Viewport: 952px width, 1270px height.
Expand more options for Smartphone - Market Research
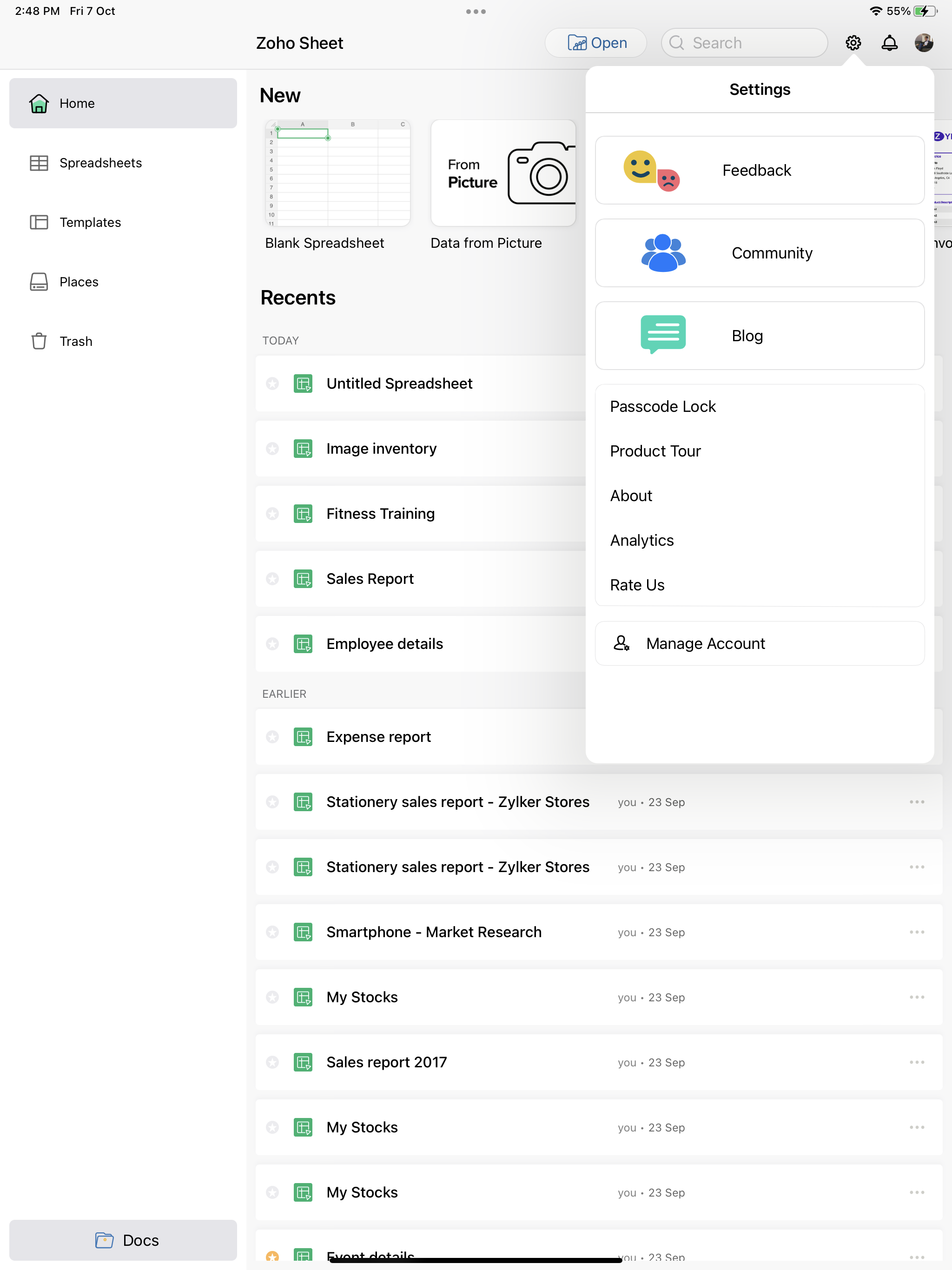coord(916,933)
